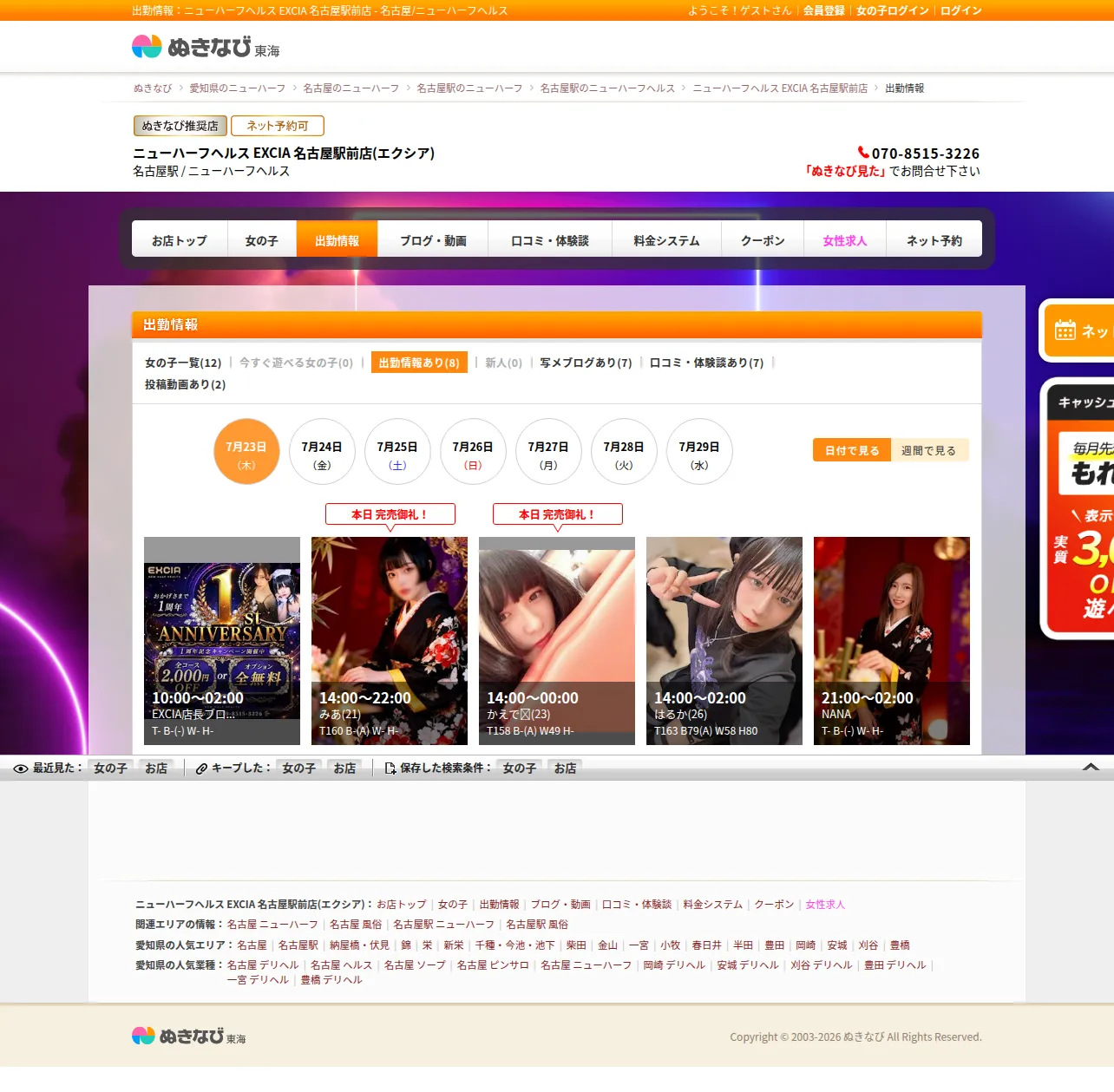Open breadcrumb 名古屋のニューハーフ
This screenshot has width=1114, height=1092.
click(x=351, y=88)
